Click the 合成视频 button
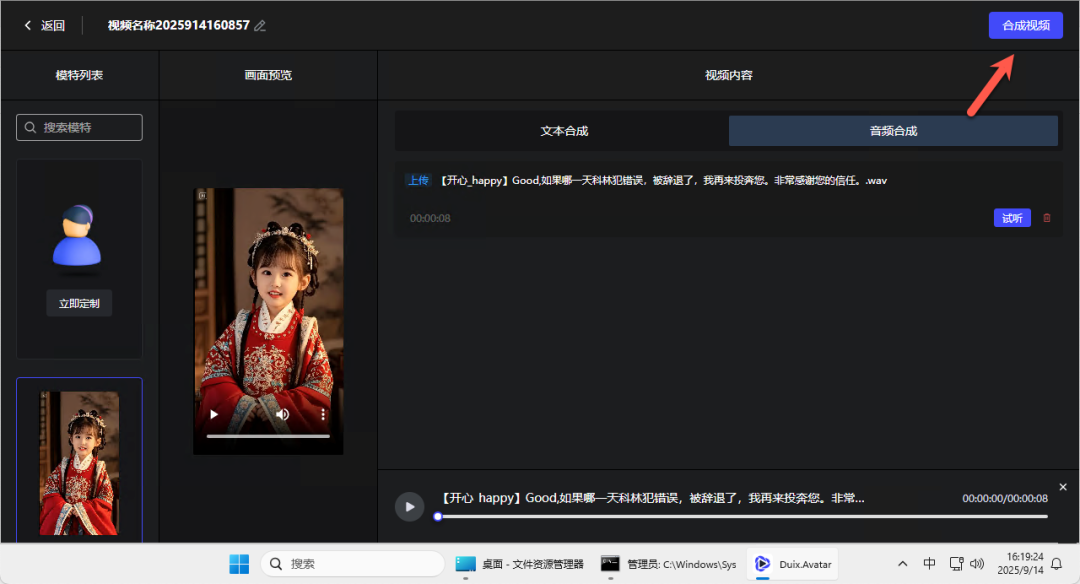This screenshot has width=1080, height=584. (1025, 26)
